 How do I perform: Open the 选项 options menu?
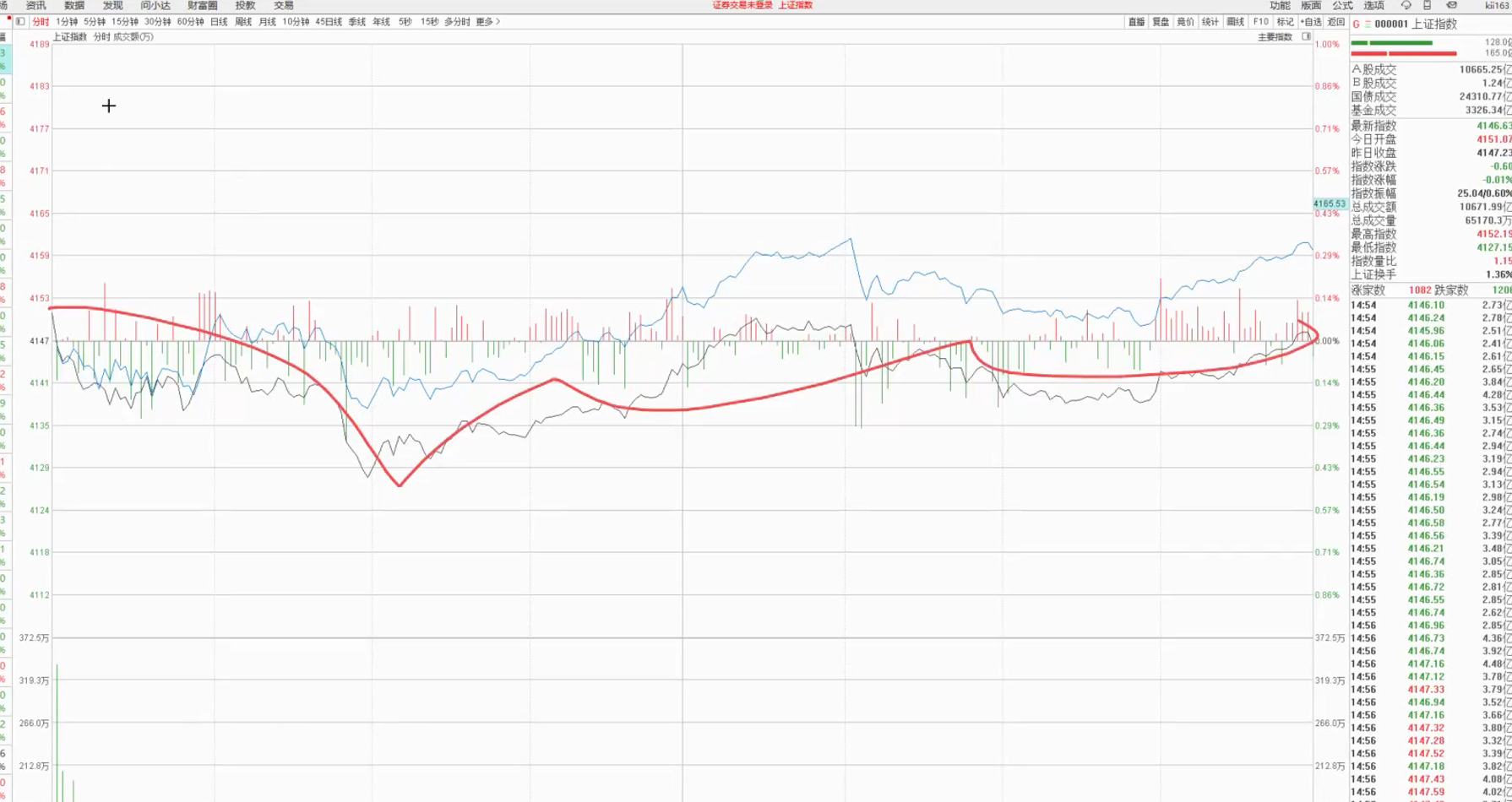click(x=1373, y=6)
